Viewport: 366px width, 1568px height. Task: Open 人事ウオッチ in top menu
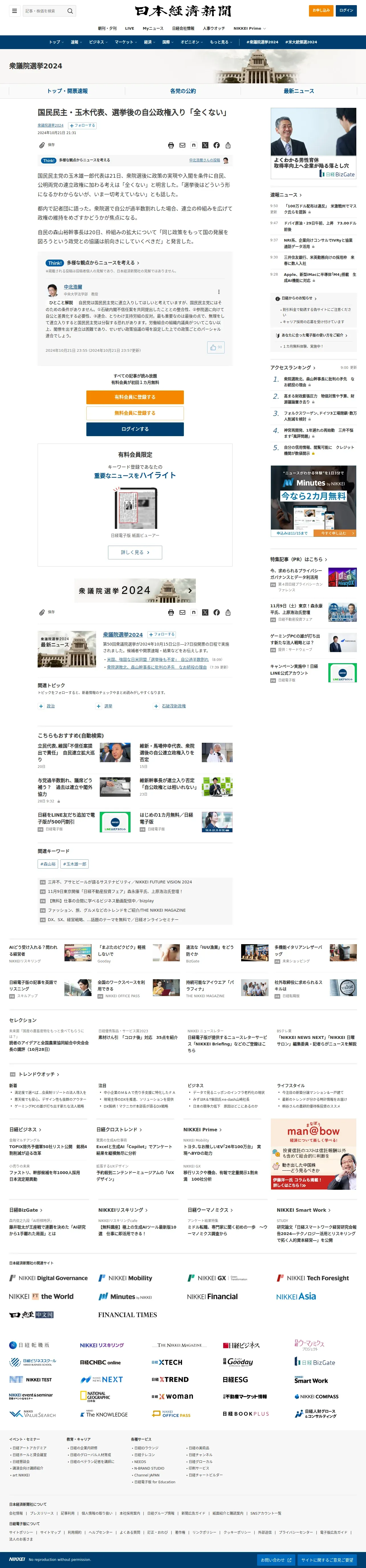click(213, 28)
